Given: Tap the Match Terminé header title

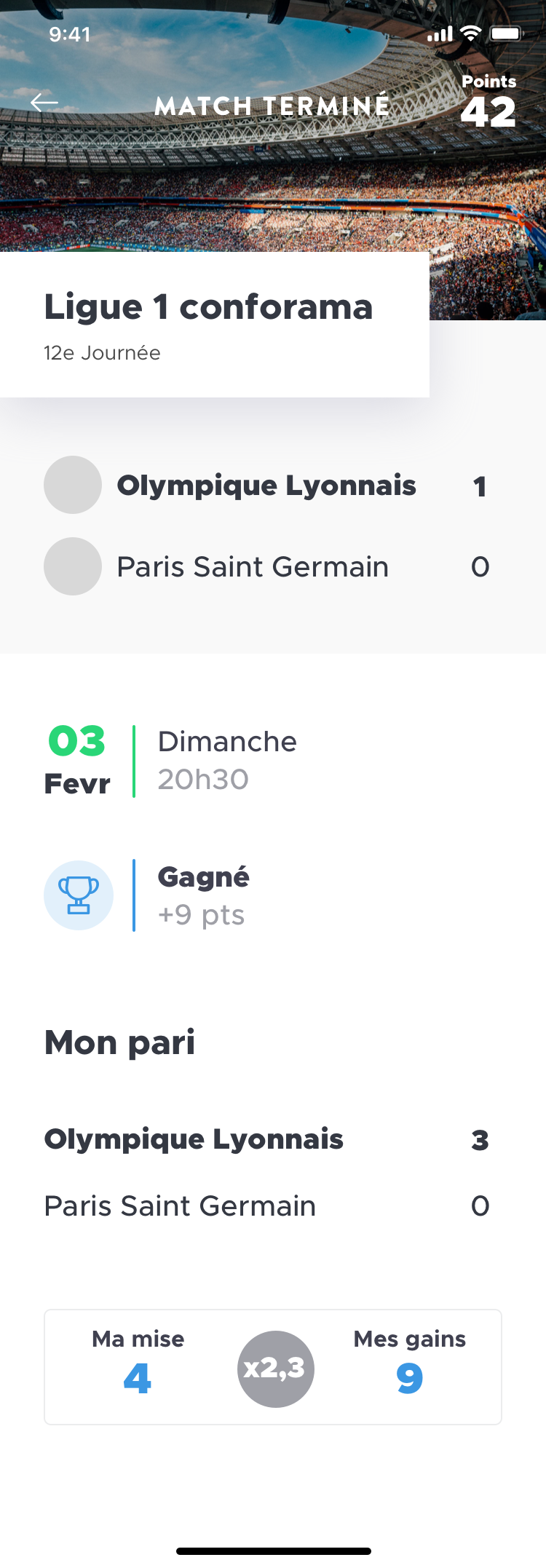Looking at the screenshot, I should pyautogui.click(x=272, y=106).
